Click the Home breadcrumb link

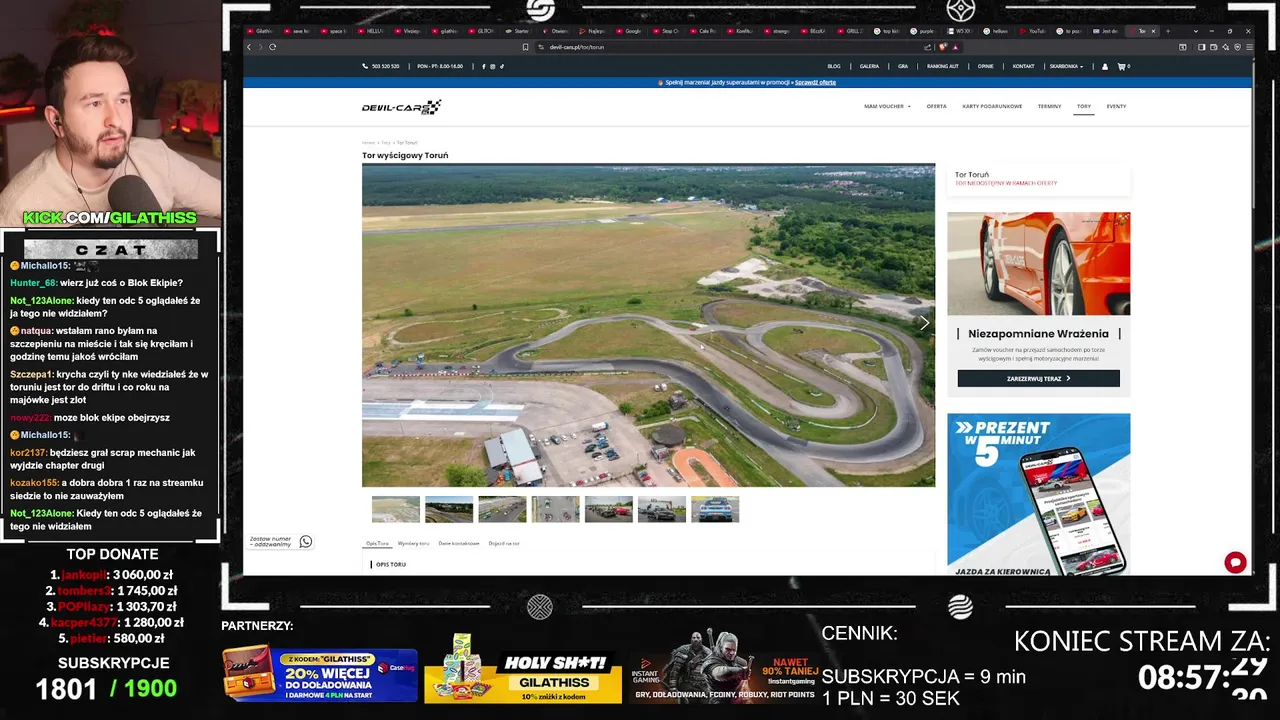[x=368, y=142]
